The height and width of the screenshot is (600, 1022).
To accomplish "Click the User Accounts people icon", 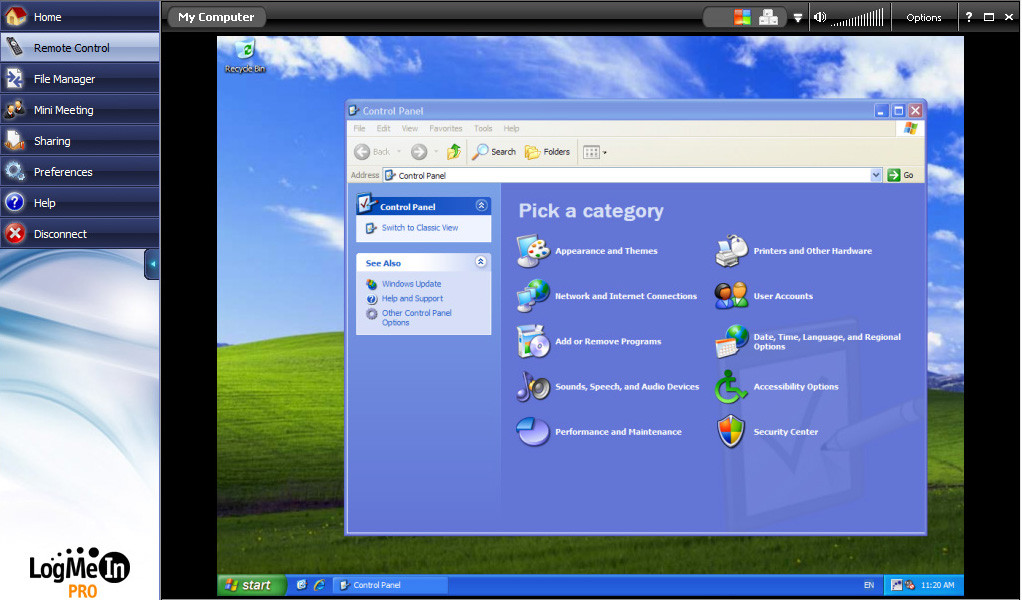I will (731, 296).
